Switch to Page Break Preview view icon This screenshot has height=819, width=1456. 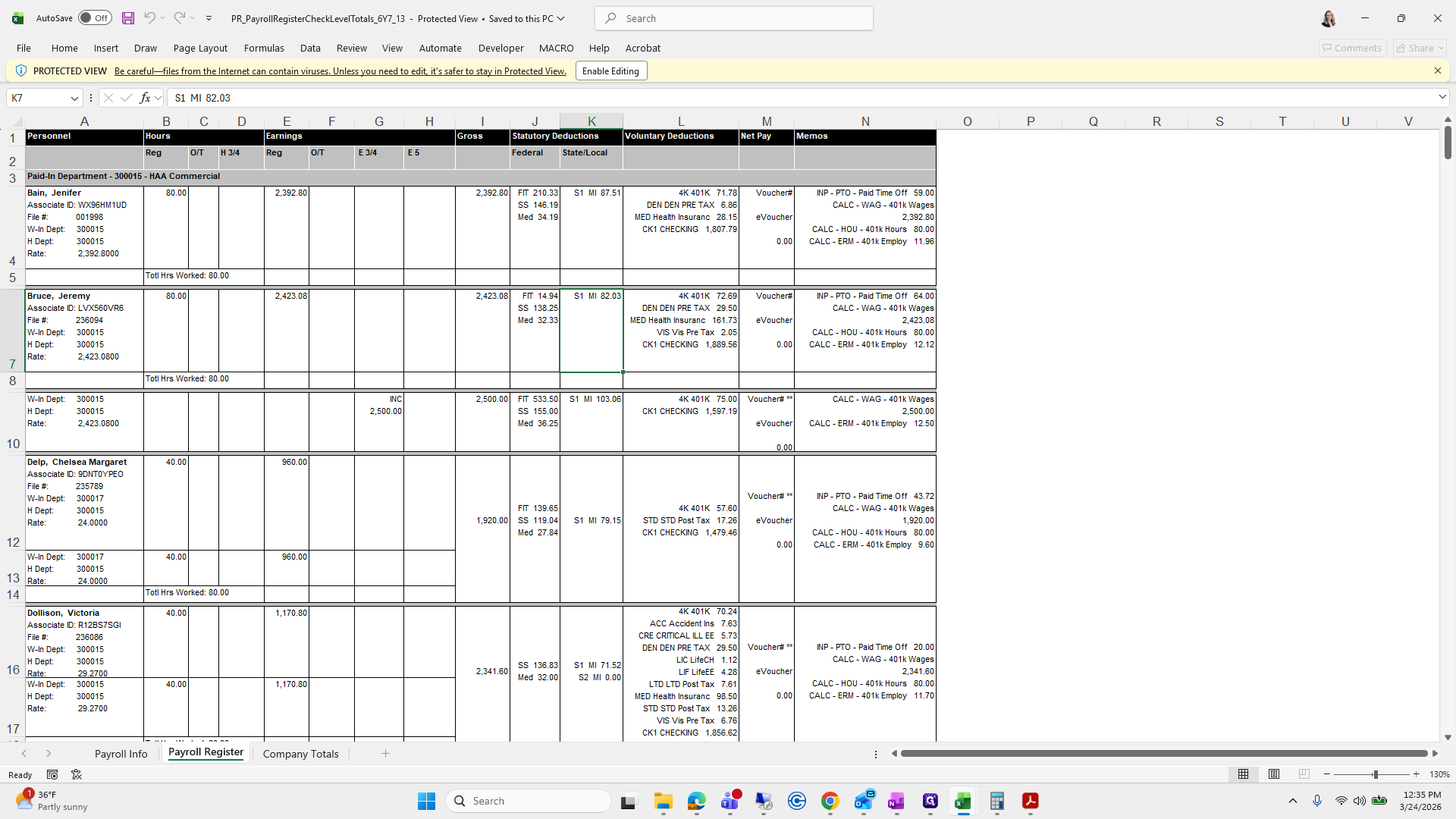tap(1304, 774)
